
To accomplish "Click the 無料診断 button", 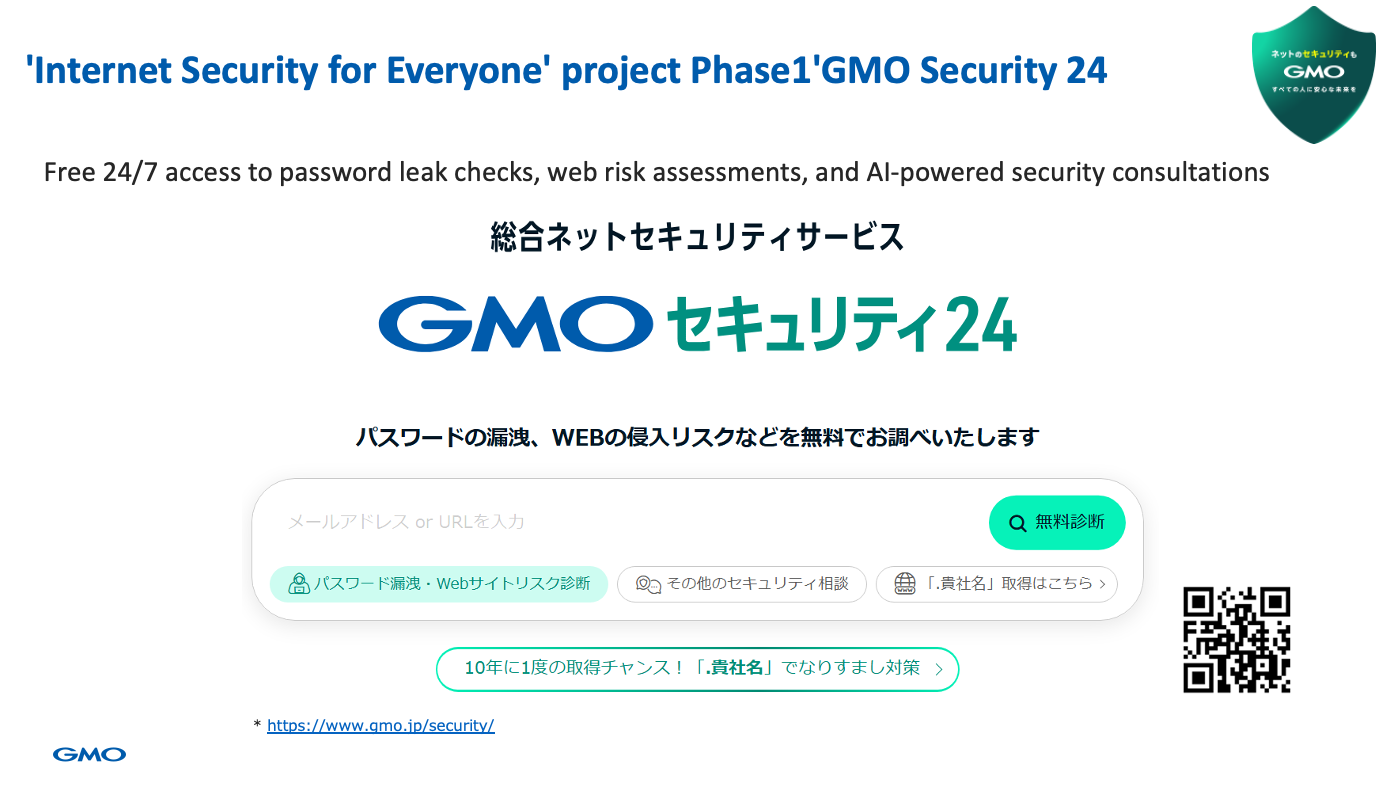I will click(x=1057, y=523).
